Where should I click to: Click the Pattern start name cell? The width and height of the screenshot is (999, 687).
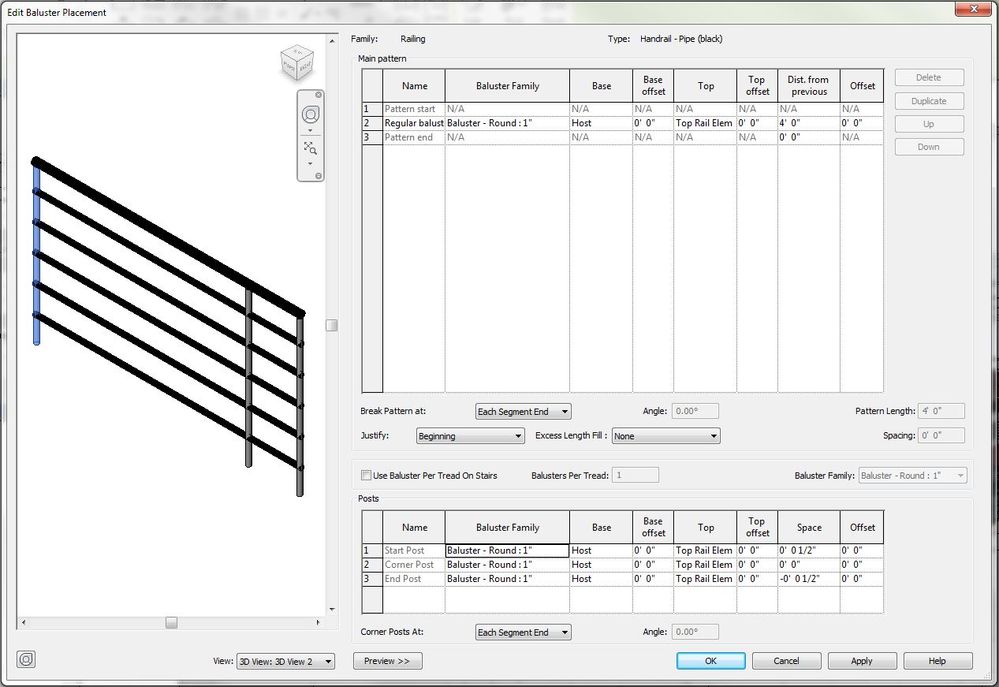point(413,109)
